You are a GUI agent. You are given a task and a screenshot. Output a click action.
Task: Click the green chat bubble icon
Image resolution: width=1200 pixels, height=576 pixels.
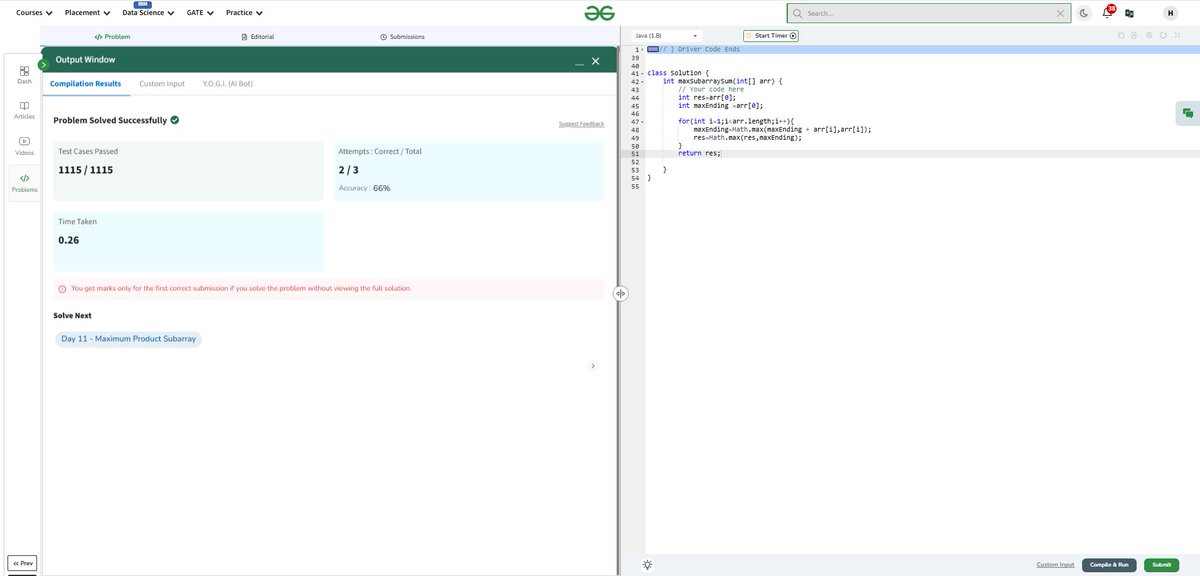1187,114
